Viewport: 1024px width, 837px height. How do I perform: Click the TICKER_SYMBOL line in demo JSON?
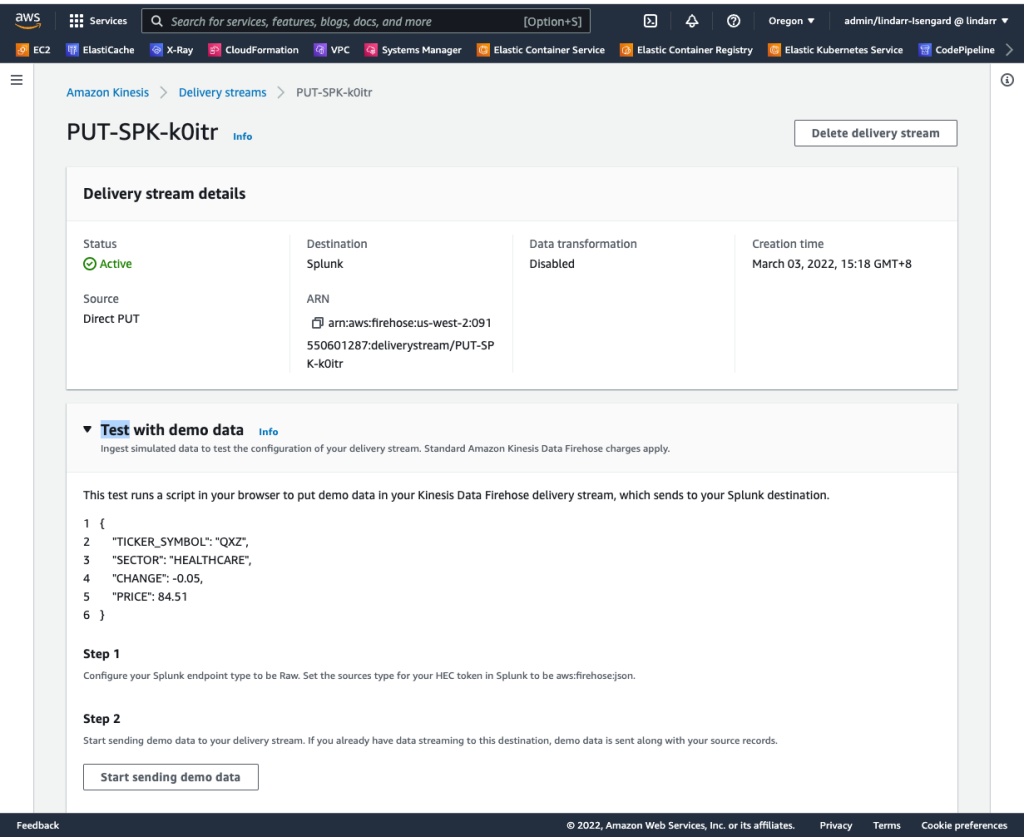click(180, 541)
